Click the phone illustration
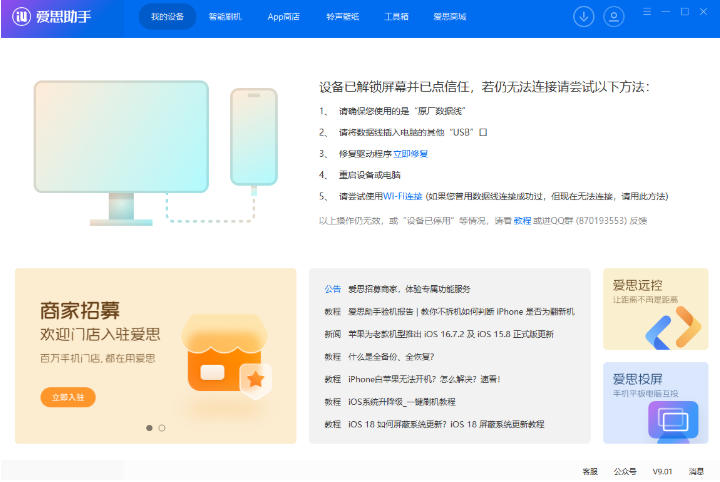 coord(254,137)
